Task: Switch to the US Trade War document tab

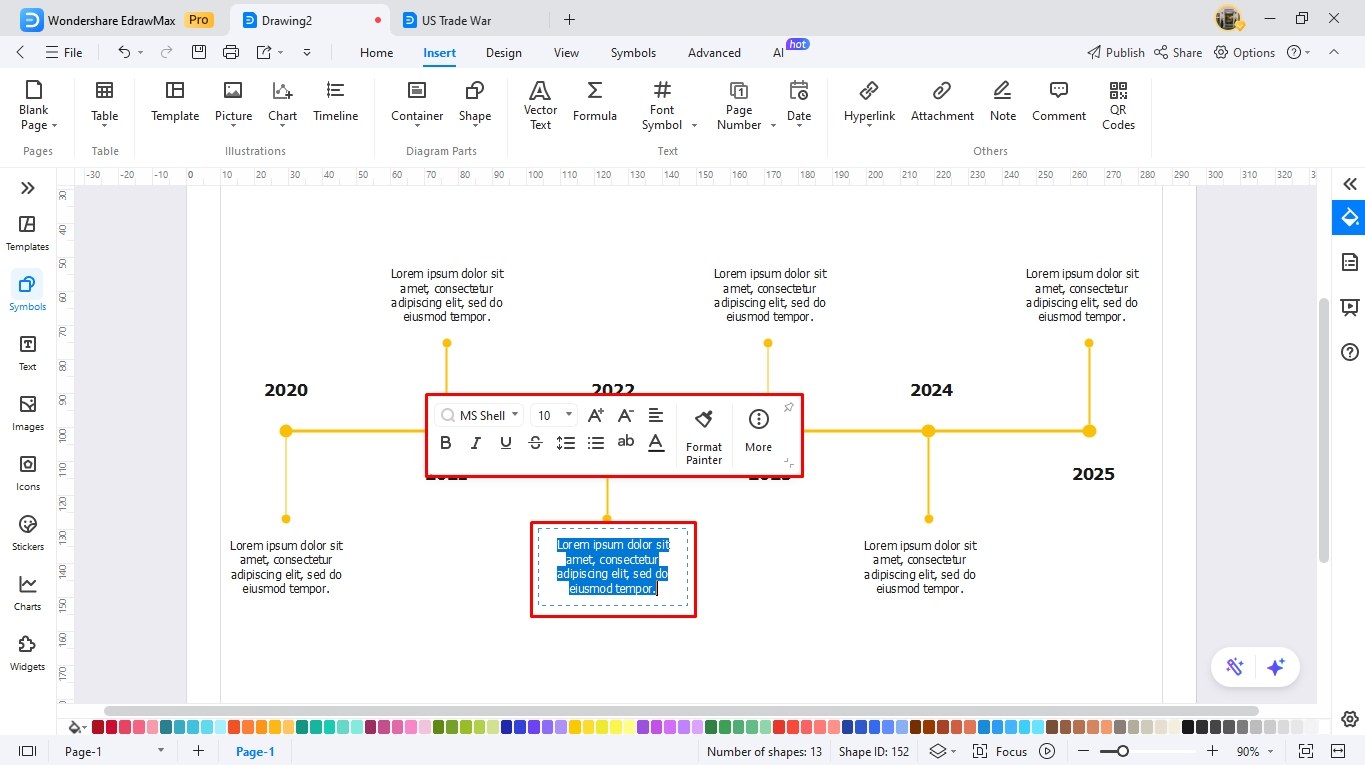Action: pyautogui.click(x=457, y=20)
